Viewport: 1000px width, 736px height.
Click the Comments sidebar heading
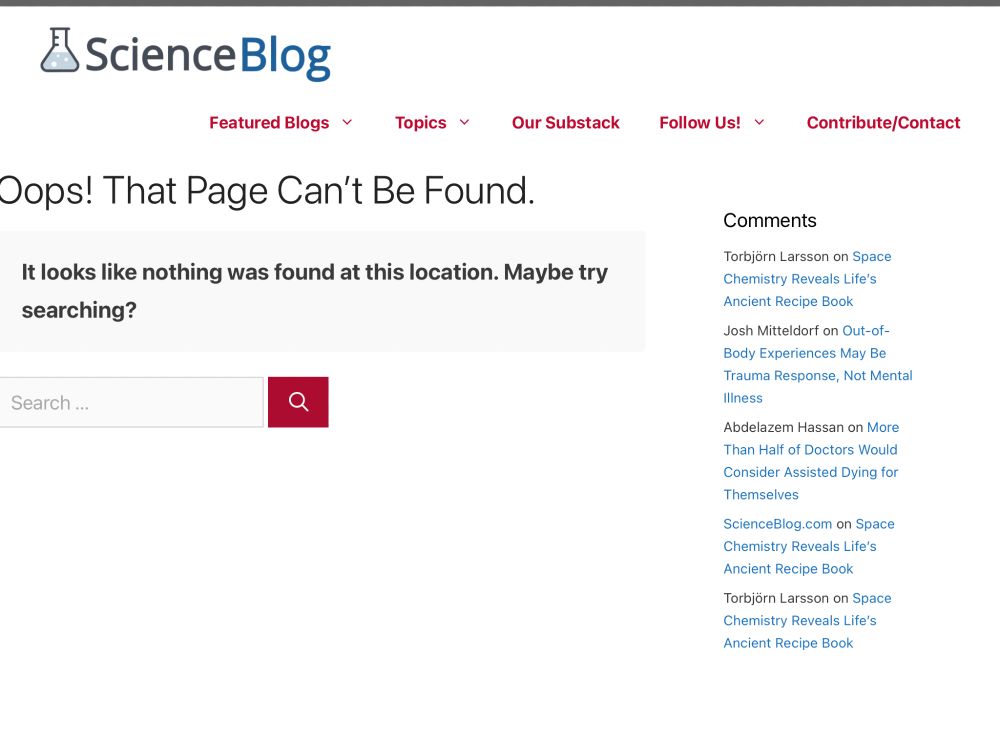point(770,220)
